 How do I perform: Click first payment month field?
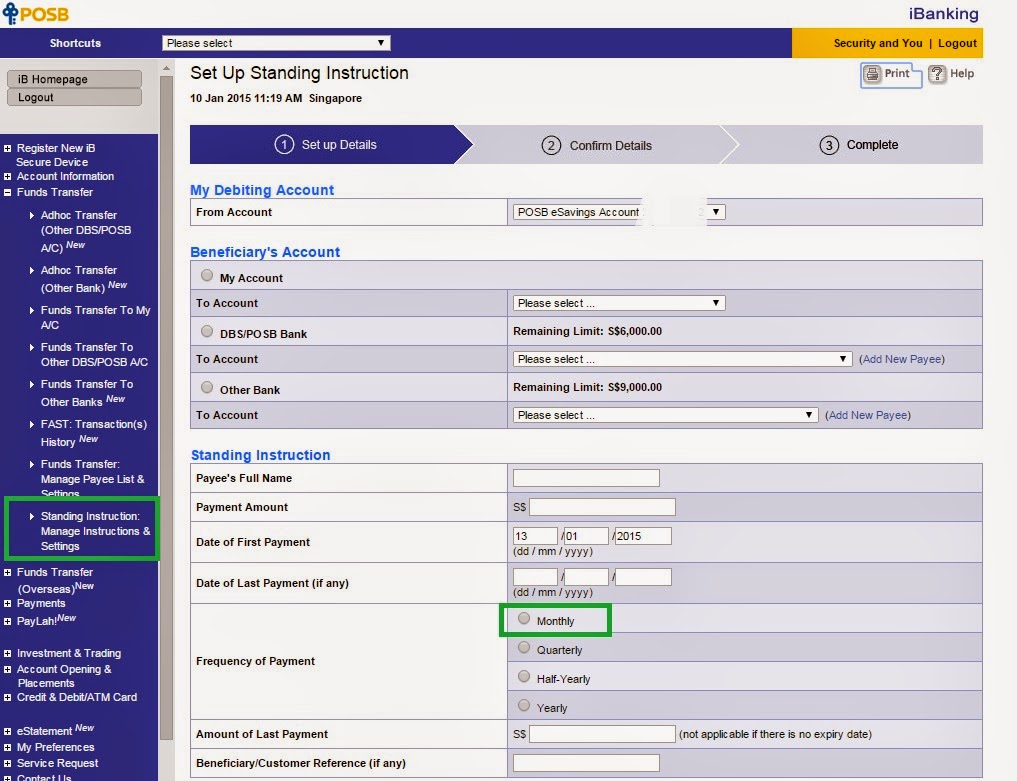coord(586,536)
